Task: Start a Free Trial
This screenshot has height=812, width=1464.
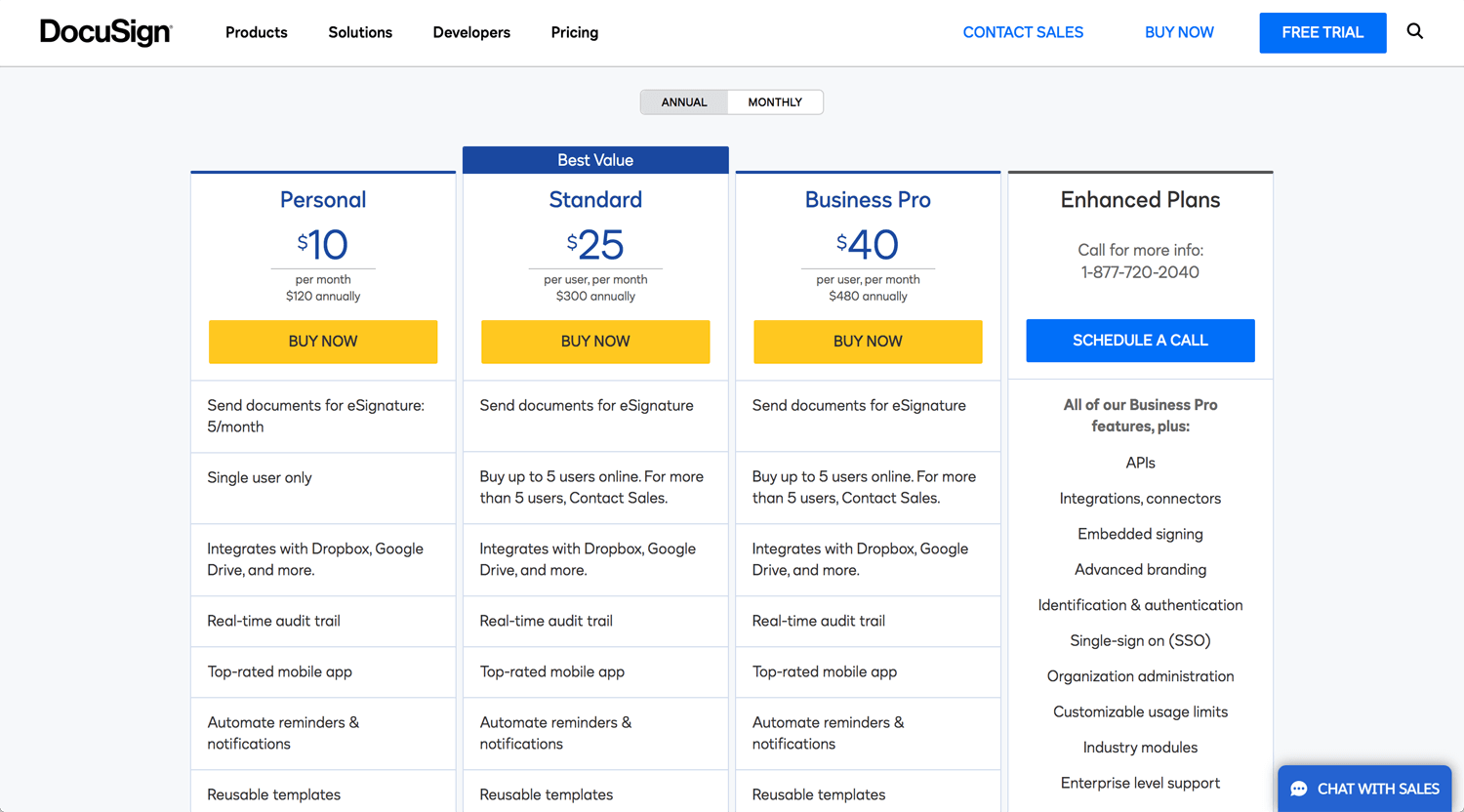Action: pyautogui.click(x=1322, y=32)
